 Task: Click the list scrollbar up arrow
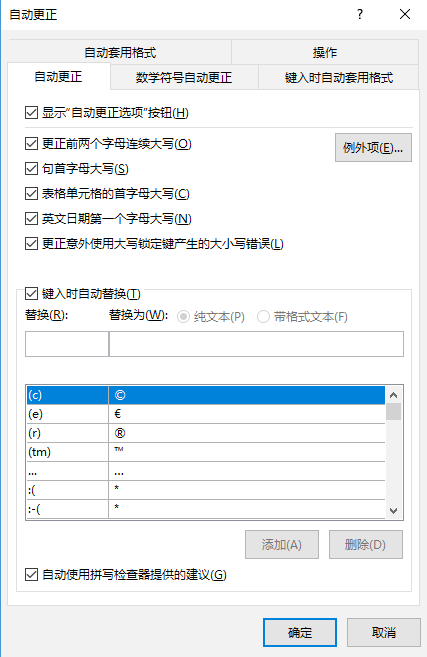[393, 395]
